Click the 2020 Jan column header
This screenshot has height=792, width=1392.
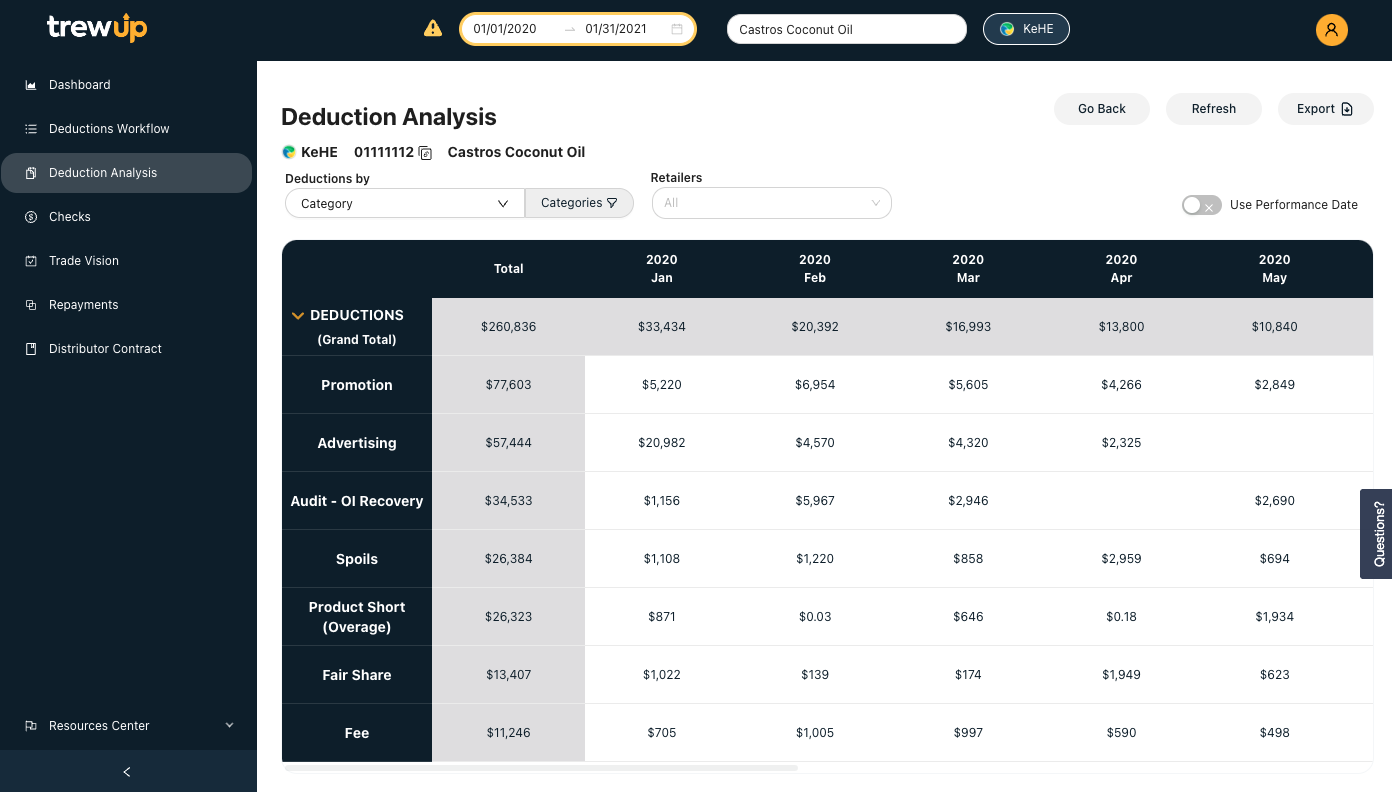pos(662,269)
